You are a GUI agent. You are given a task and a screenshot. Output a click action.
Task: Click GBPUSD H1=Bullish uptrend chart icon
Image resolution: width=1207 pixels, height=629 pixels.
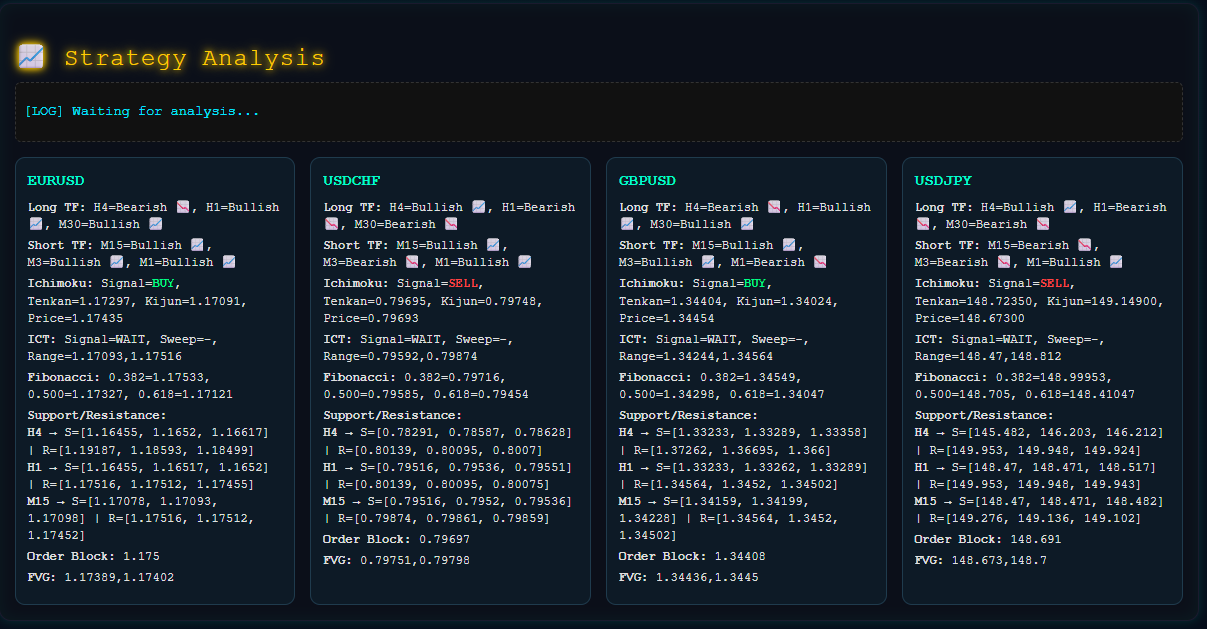point(627,224)
